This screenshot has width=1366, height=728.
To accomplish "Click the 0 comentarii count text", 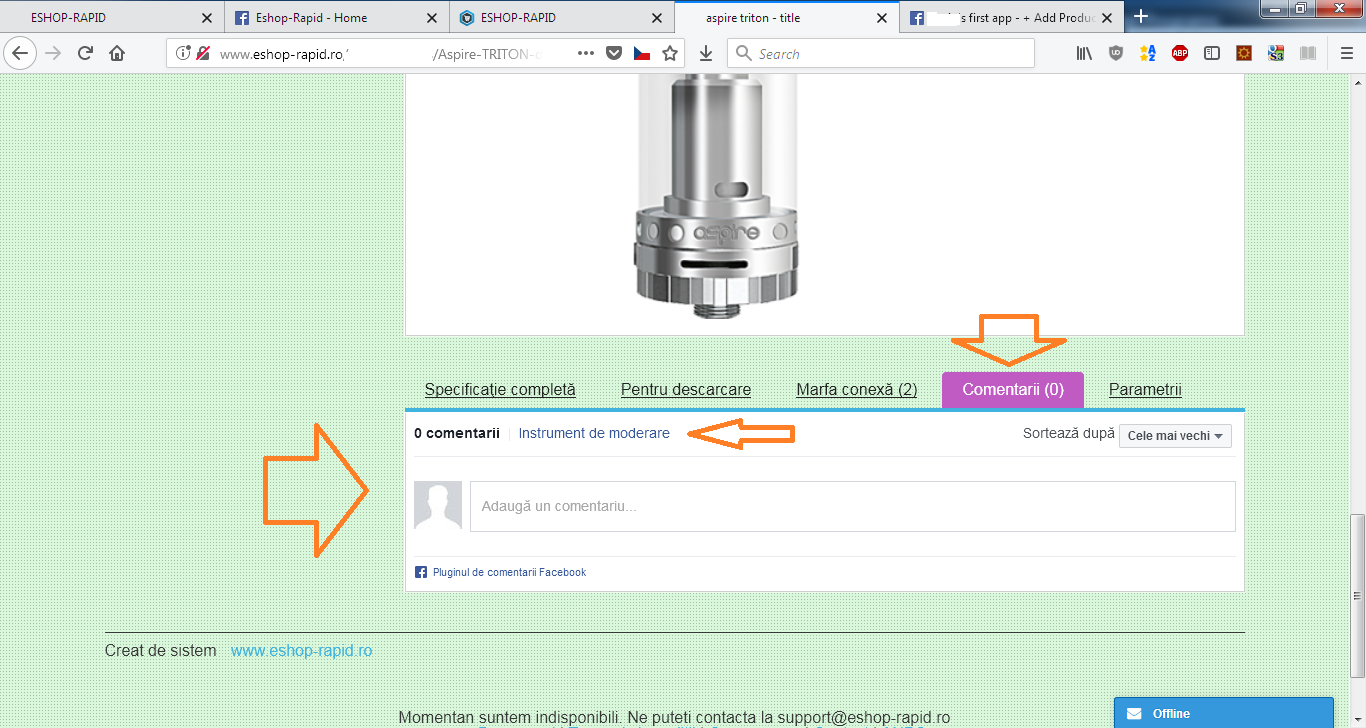I will click(x=457, y=433).
